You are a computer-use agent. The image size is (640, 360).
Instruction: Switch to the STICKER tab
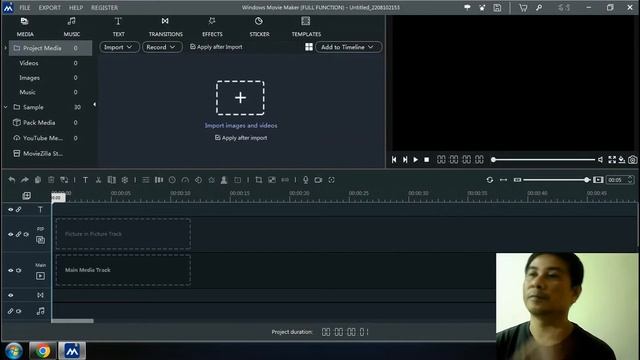259,27
